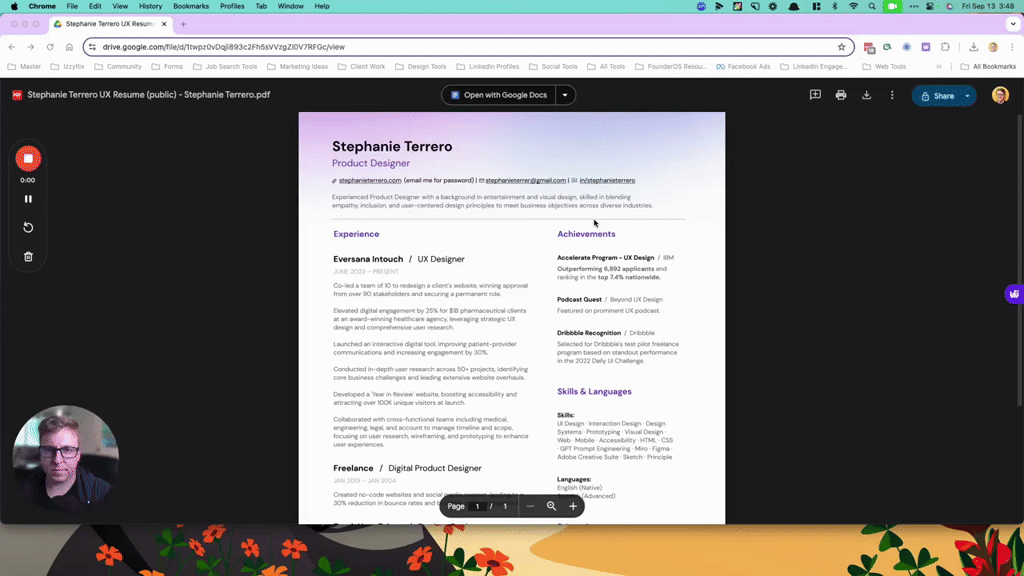Open the Bookmarks menu in the menu bar

(190, 6)
